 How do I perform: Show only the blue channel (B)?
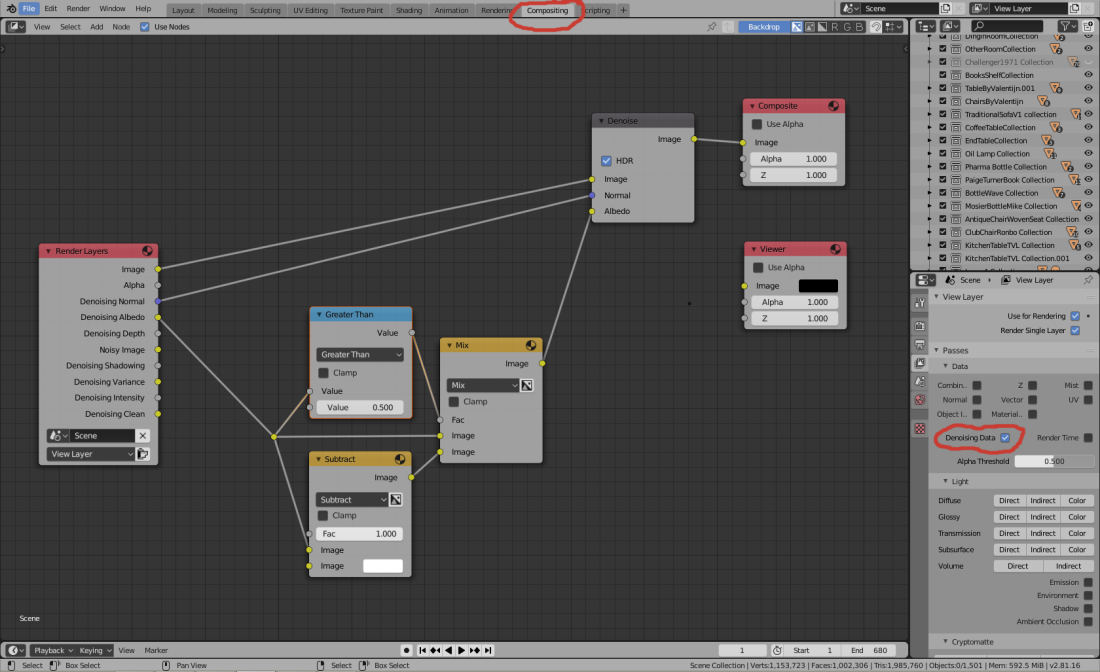pyautogui.click(x=859, y=27)
